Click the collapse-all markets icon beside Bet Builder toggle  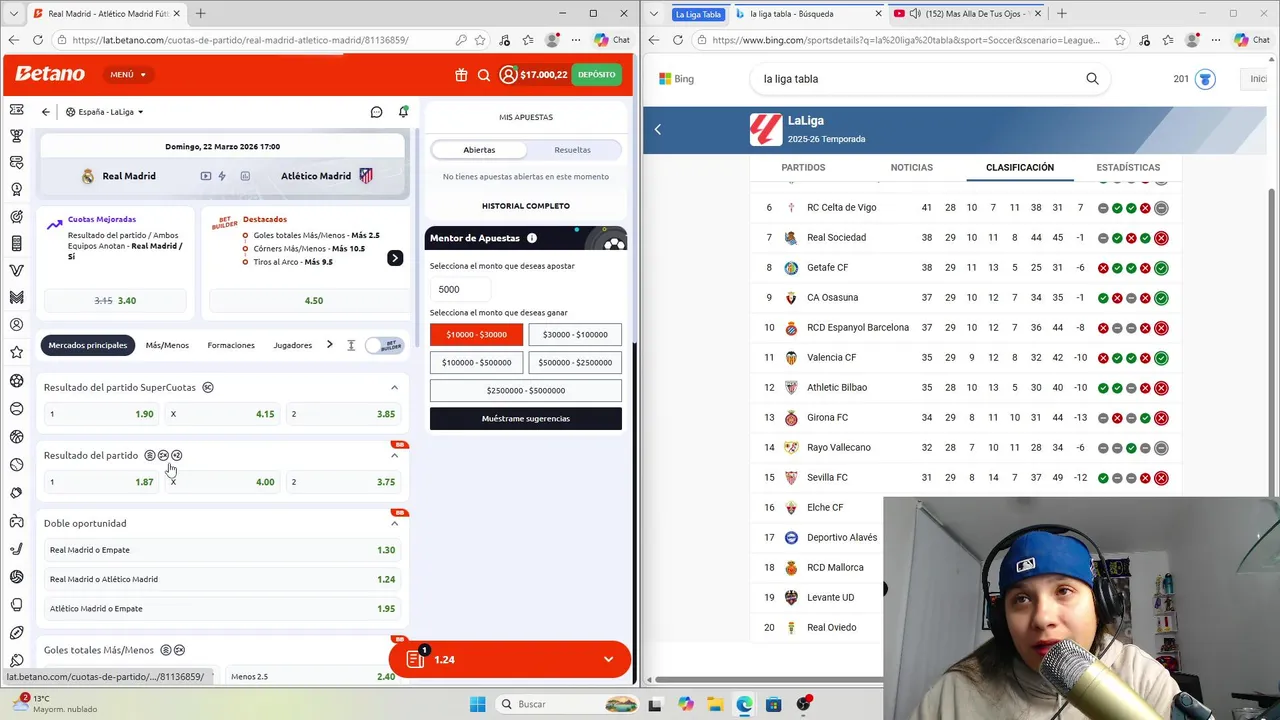[x=351, y=345]
